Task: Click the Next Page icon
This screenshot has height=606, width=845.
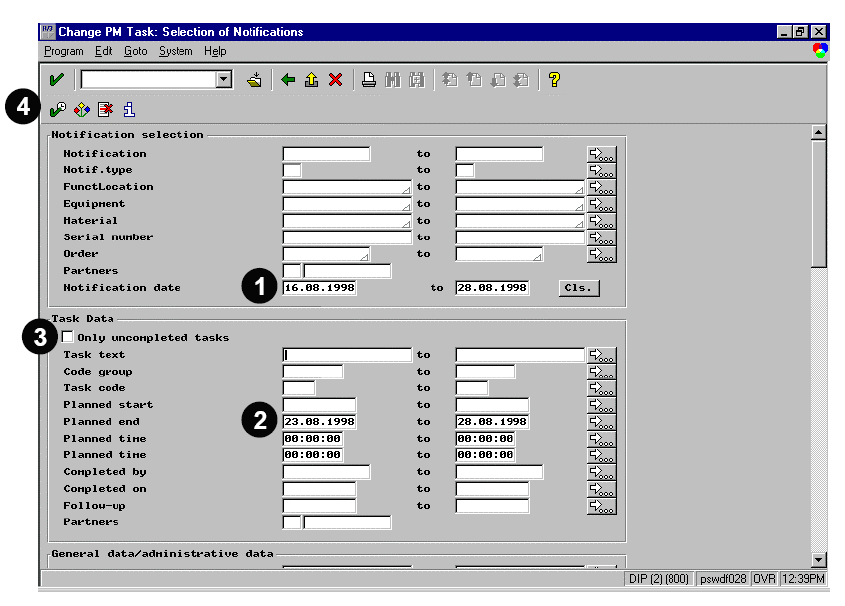Action: pos(498,80)
